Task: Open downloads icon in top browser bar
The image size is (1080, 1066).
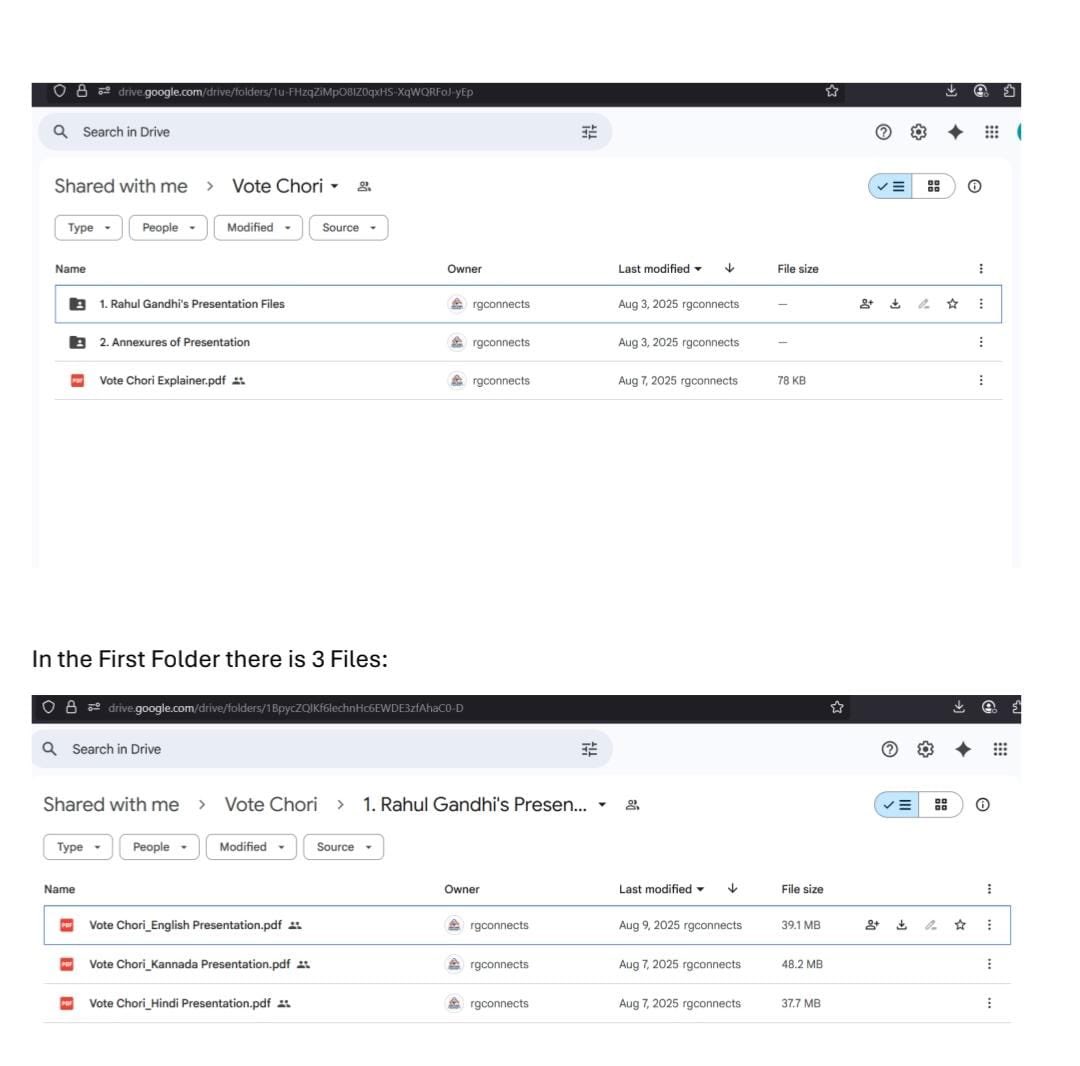Action: (951, 91)
